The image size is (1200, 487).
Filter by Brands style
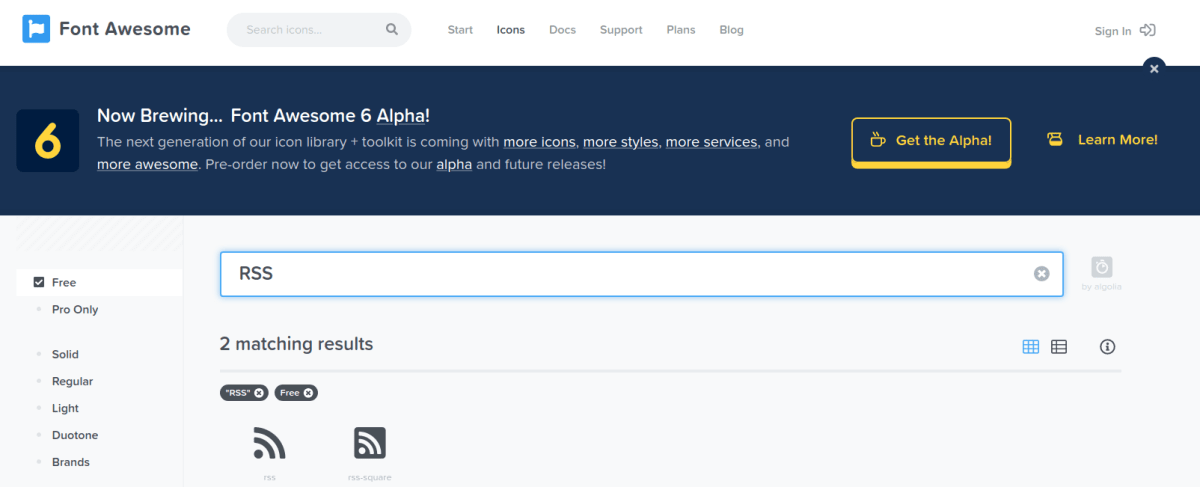pos(70,462)
